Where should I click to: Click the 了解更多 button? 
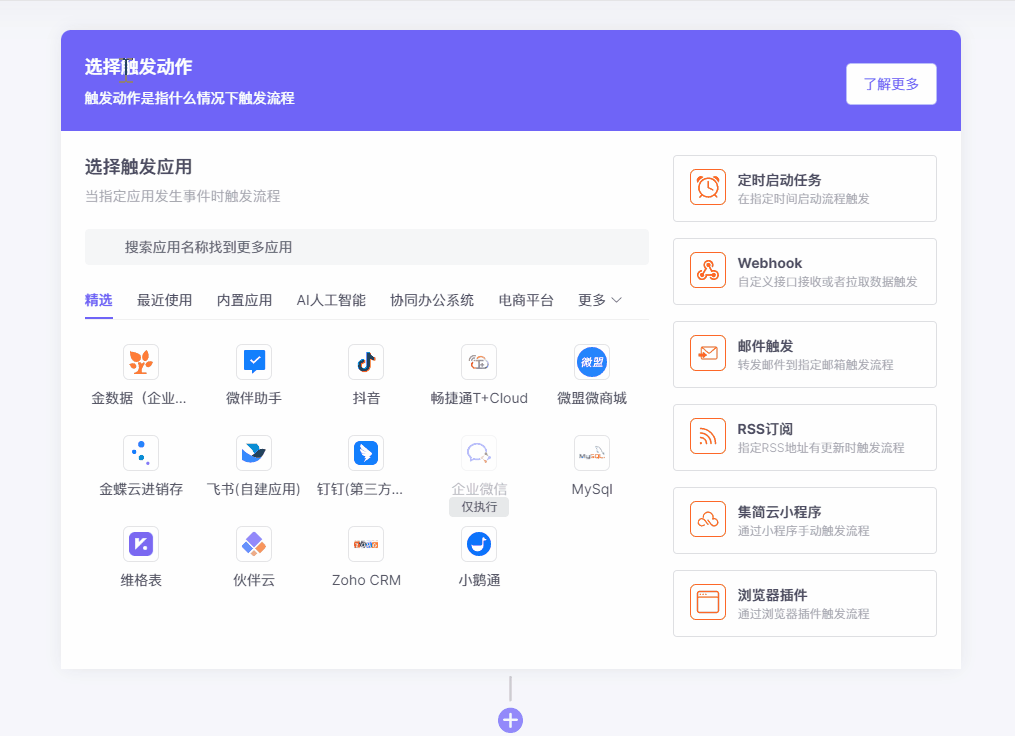(x=891, y=84)
